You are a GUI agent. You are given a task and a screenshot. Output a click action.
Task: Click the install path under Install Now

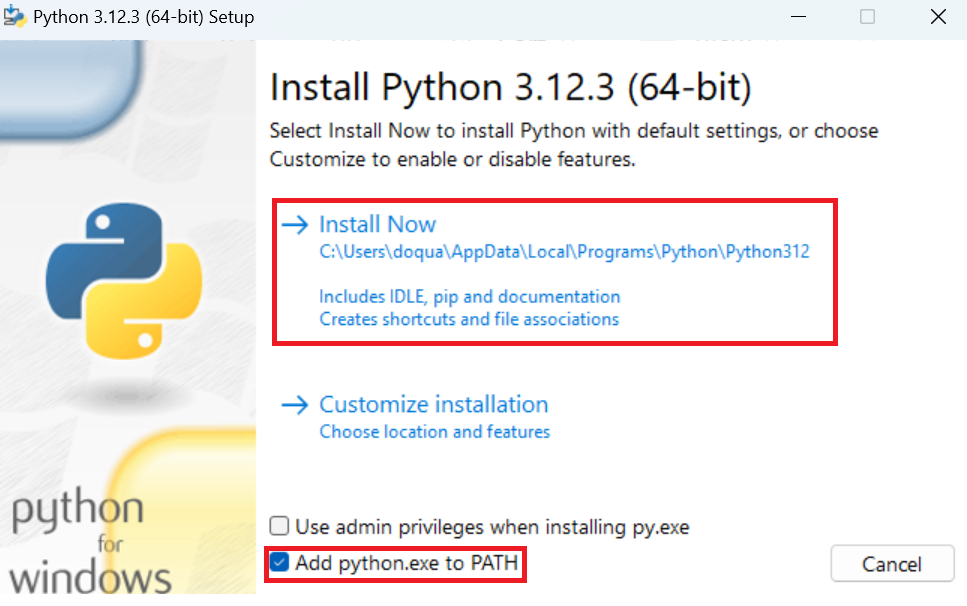[x=563, y=251]
